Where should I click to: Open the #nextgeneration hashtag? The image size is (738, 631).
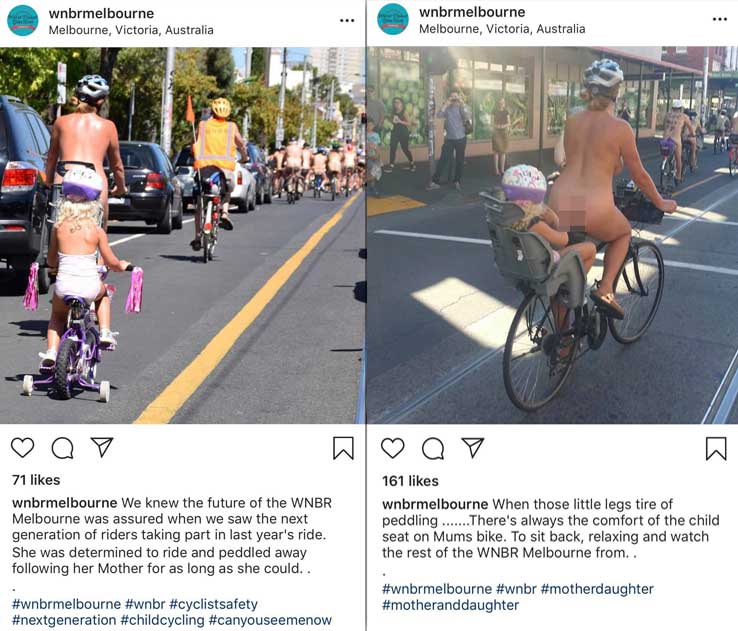(64, 620)
